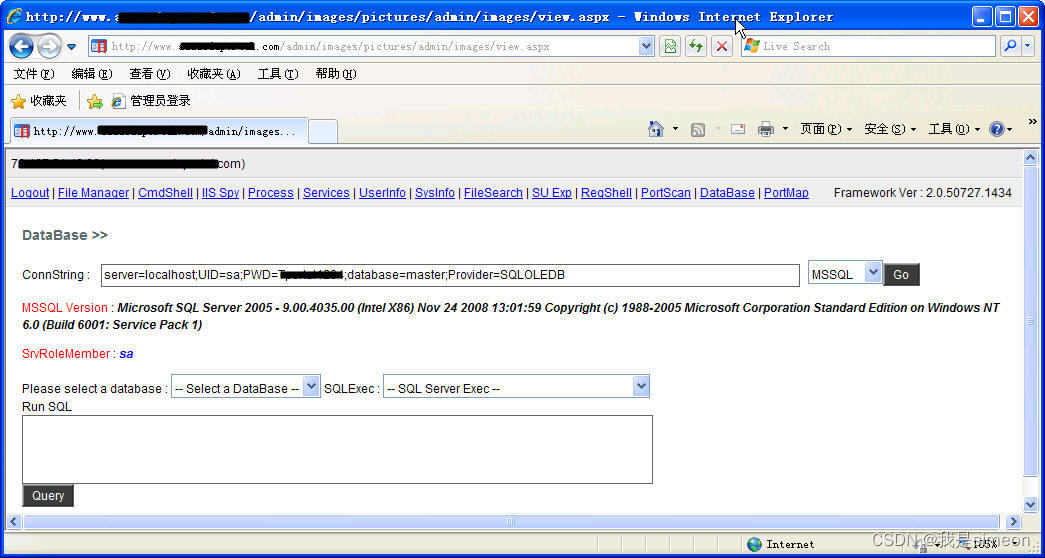Click the ConnString input field
Image resolution: width=1045 pixels, height=558 pixels.
point(451,275)
